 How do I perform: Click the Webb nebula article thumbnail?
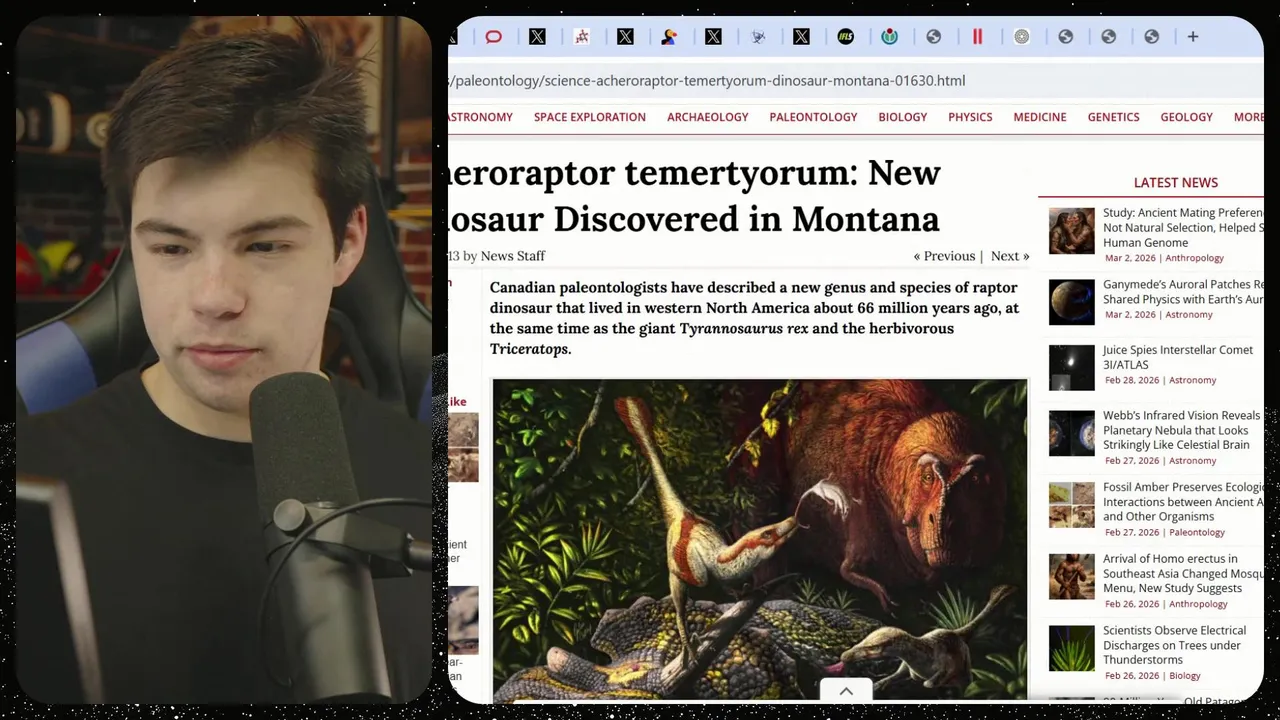(x=1071, y=433)
